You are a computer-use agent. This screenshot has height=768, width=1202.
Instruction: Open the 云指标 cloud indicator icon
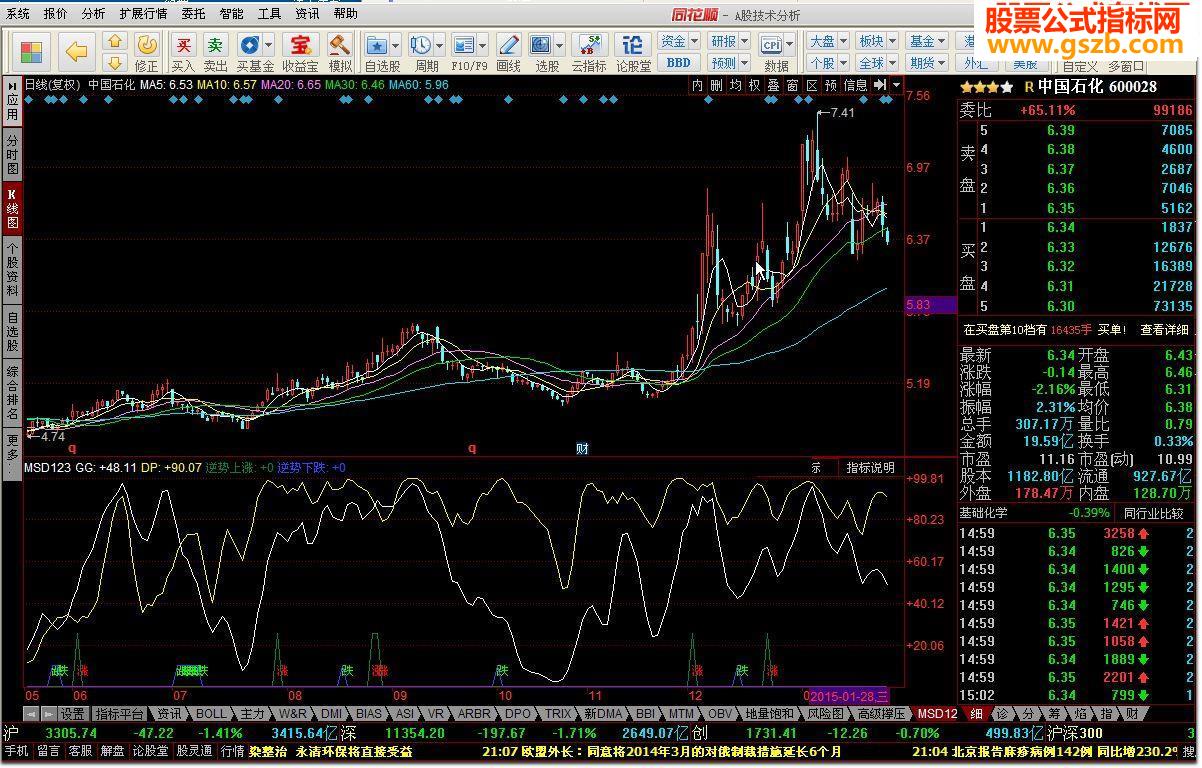[x=589, y=51]
